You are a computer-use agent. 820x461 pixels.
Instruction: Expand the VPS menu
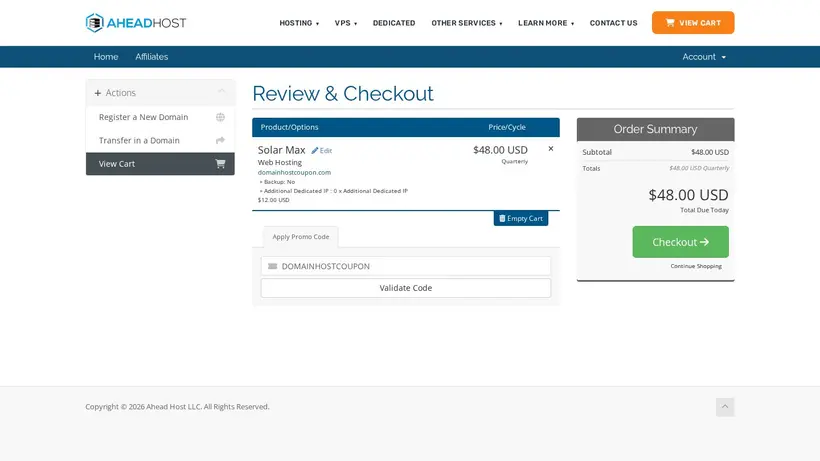pyautogui.click(x=346, y=23)
